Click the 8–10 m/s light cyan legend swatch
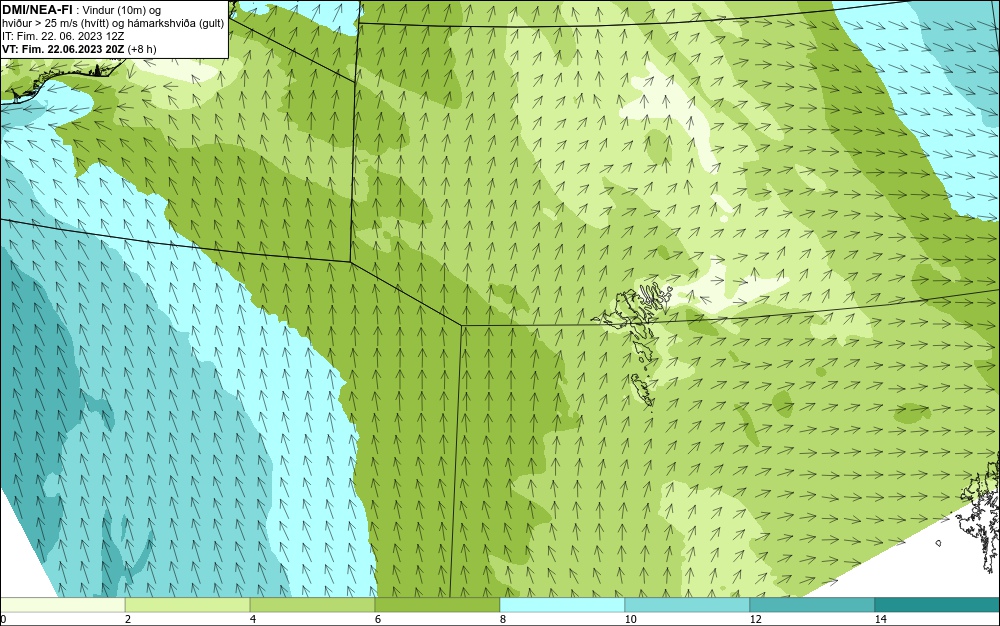Image resolution: width=1000 pixels, height=626 pixels. 562,605
